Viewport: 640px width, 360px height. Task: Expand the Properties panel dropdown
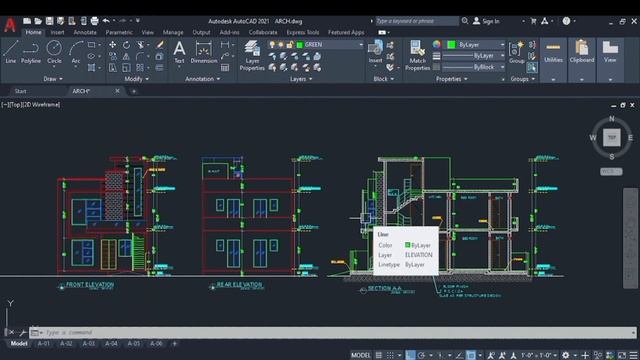tap(451, 79)
